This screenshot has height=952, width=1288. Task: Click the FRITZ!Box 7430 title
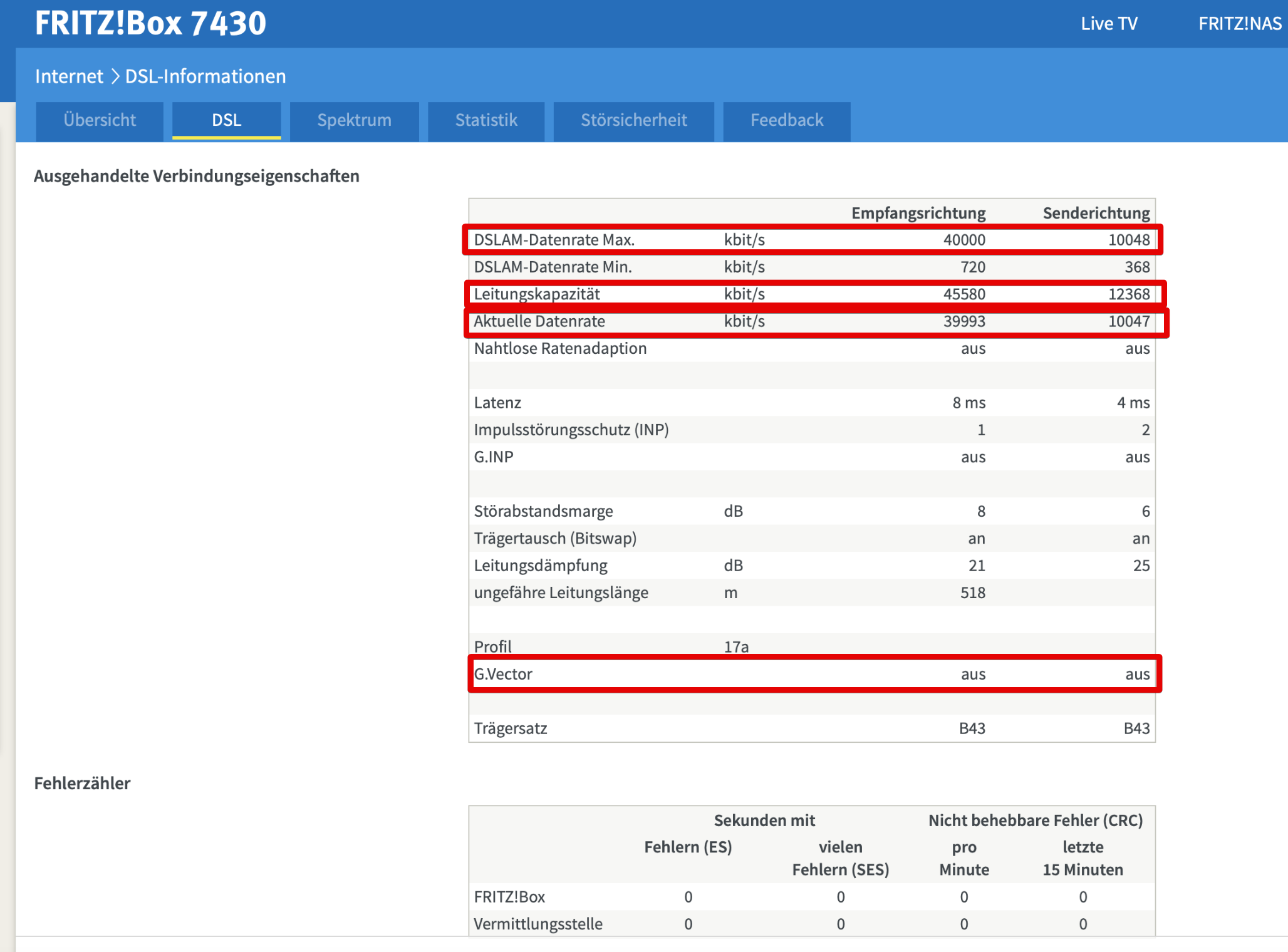pyautogui.click(x=150, y=23)
